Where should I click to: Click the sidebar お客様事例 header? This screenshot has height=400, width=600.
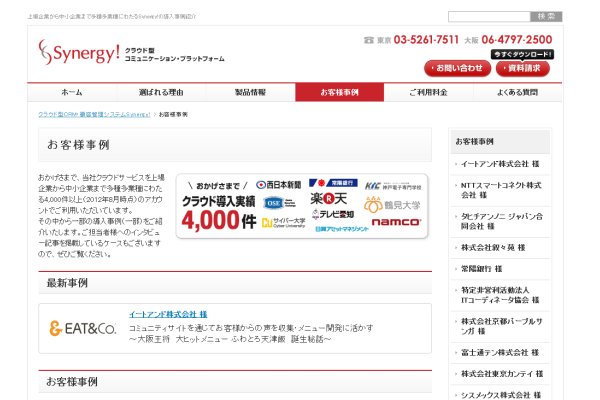click(500, 142)
